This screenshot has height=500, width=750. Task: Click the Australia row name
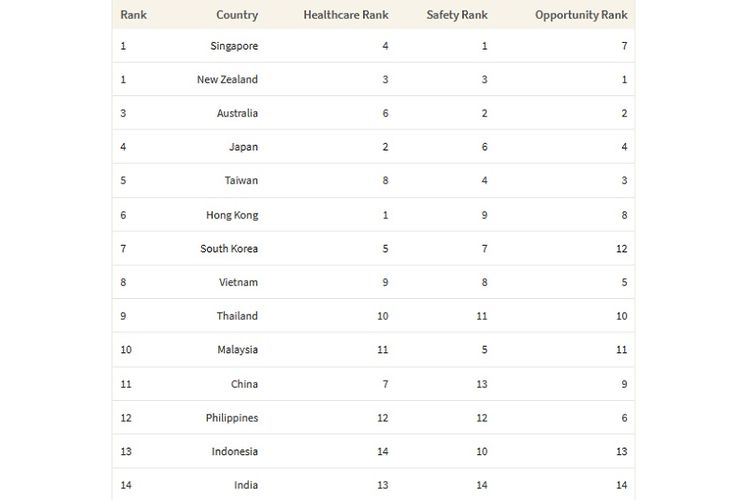pos(237,113)
